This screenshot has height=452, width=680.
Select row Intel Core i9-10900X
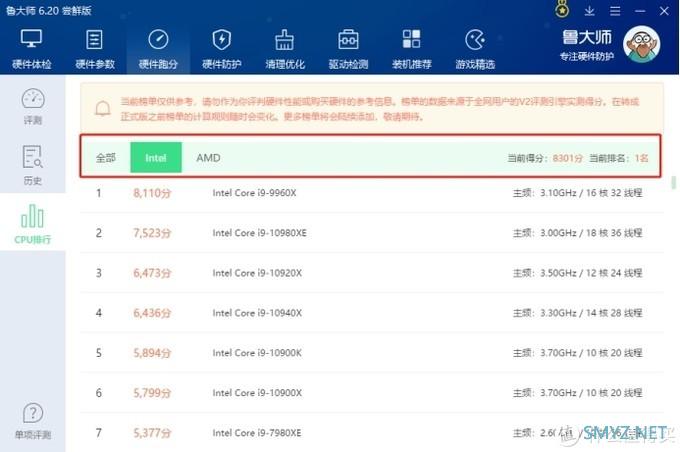pyautogui.click(x=372, y=393)
